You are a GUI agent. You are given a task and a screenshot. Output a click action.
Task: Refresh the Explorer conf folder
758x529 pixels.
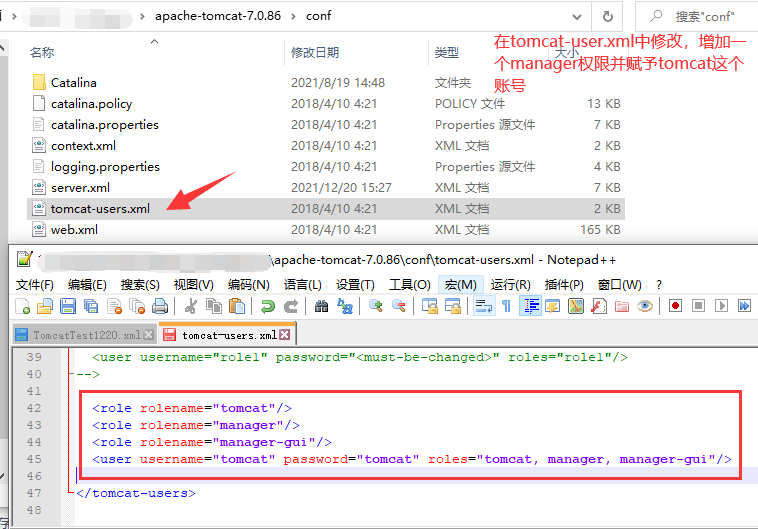point(608,17)
